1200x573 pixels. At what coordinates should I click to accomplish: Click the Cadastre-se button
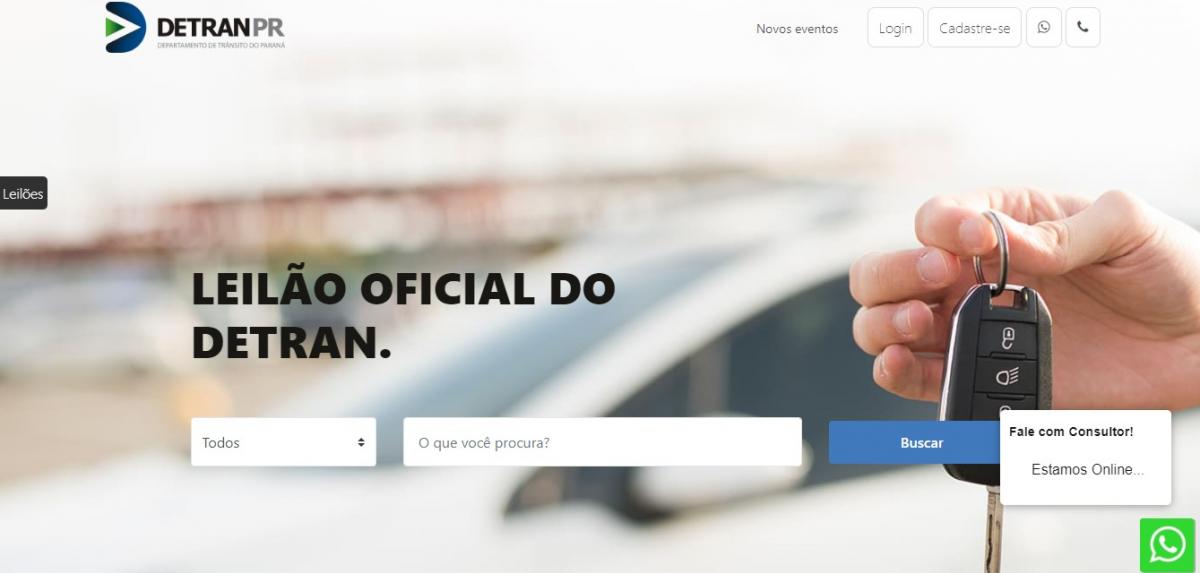(975, 28)
